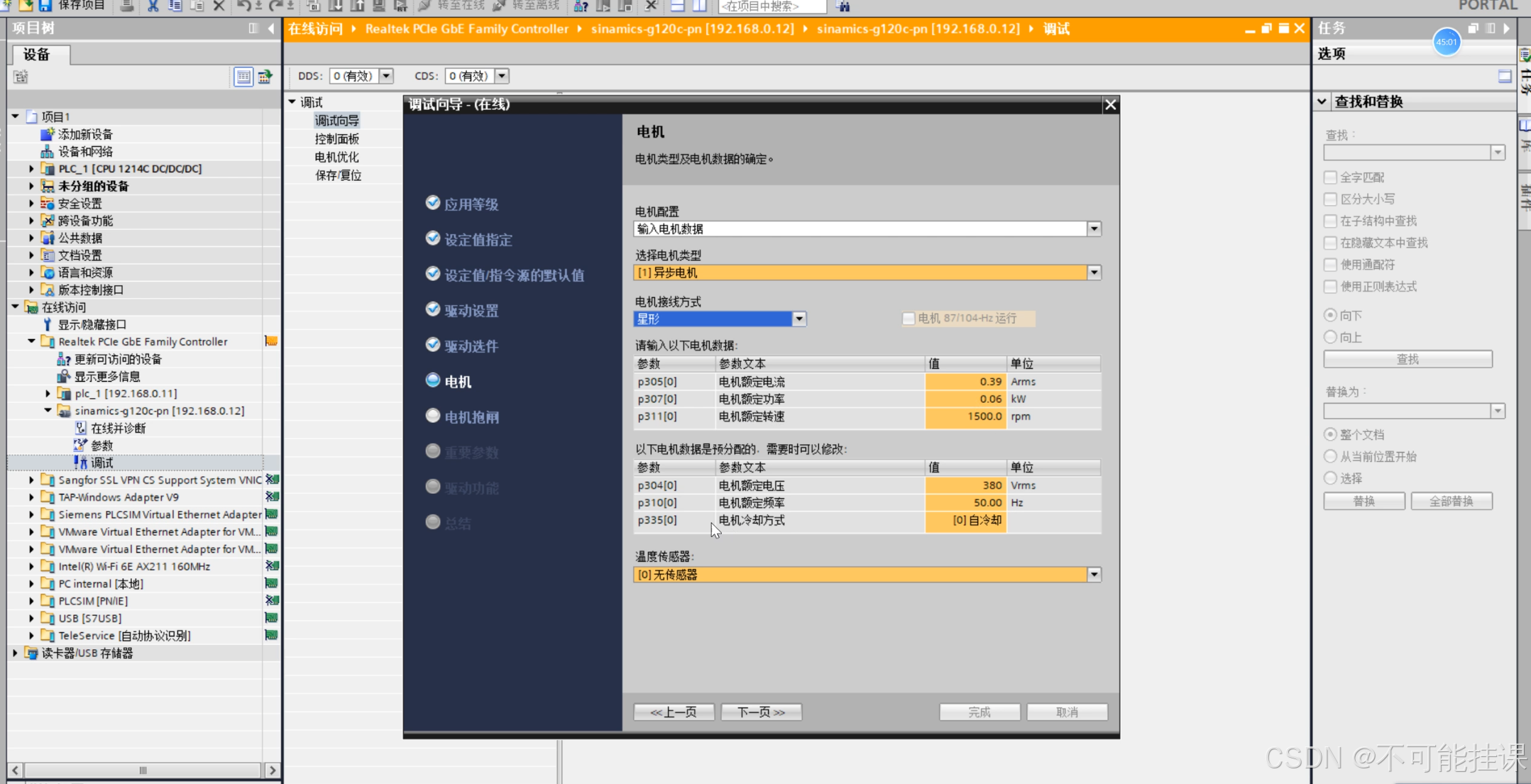1531x784 pixels.
Task: Click the Undo arrow in toolbar
Action: tap(243, 6)
